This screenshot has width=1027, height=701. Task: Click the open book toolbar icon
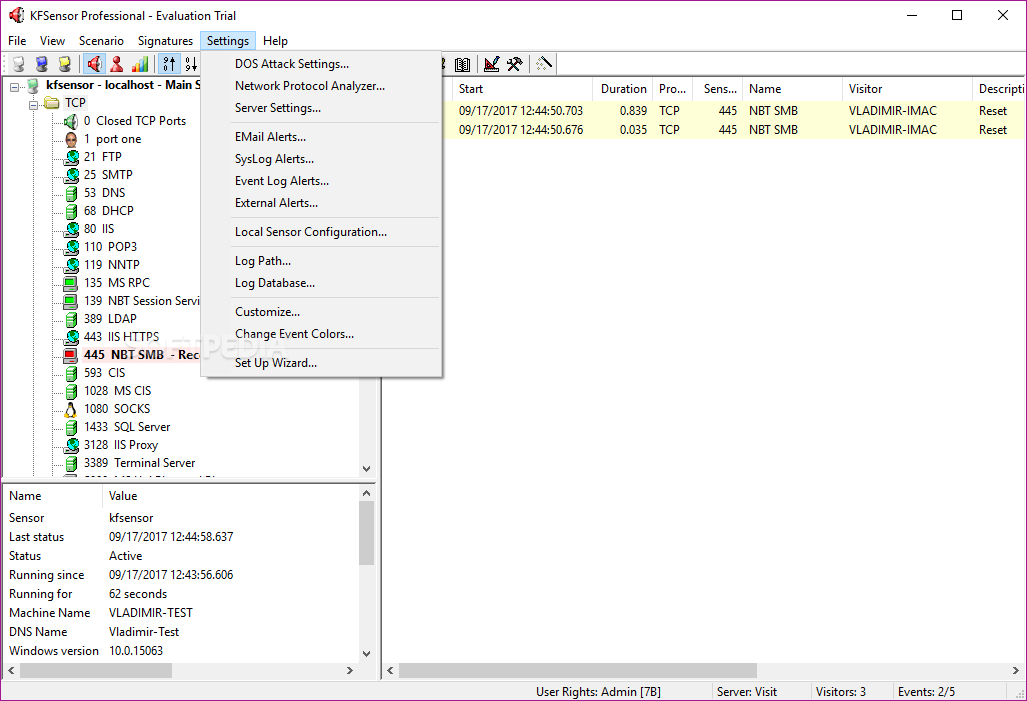pyautogui.click(x=462, y=64)
